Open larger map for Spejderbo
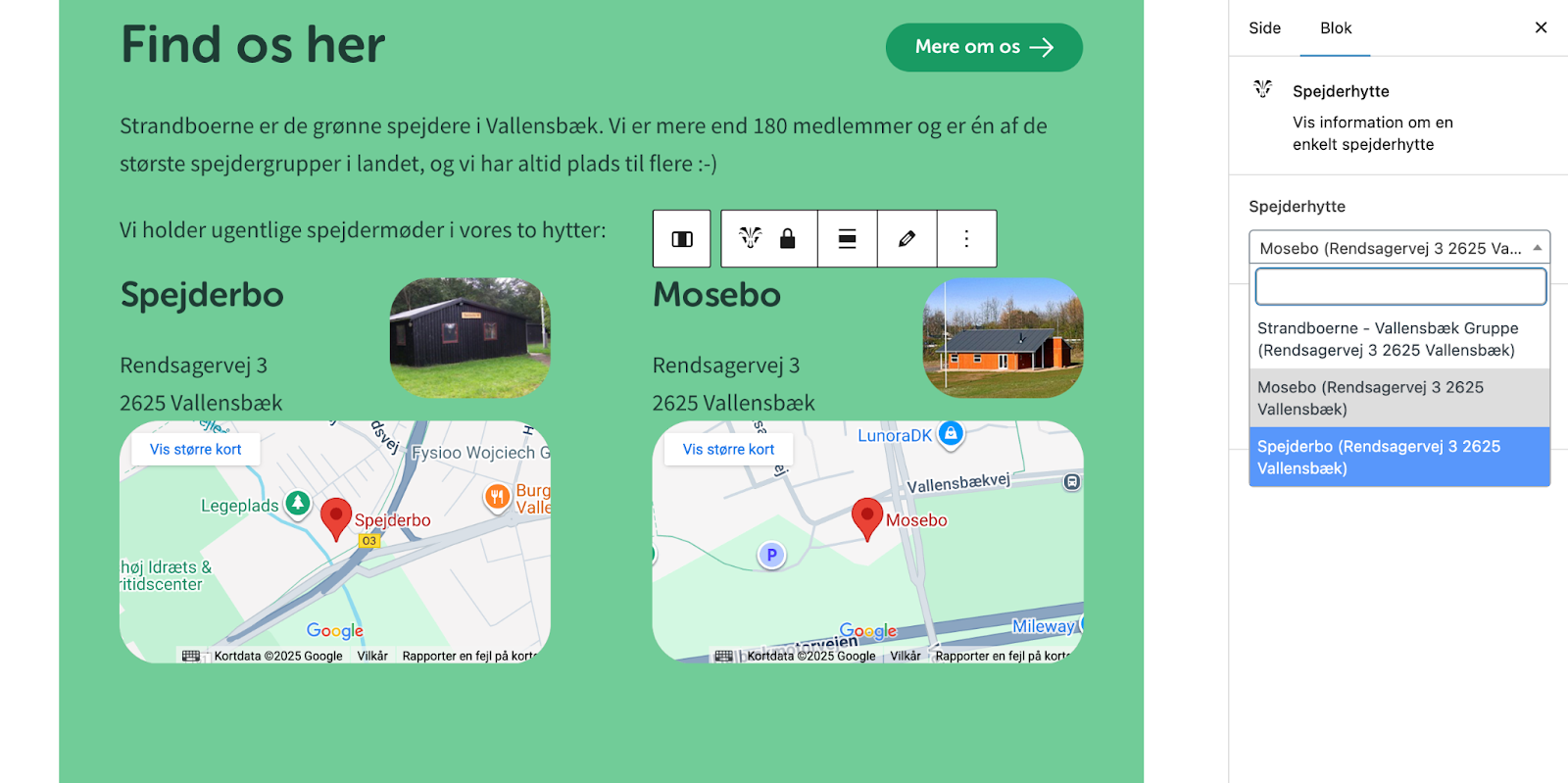Image resolution: width=1568 pixels, height=783 pixels. click(x=195, y=449)
